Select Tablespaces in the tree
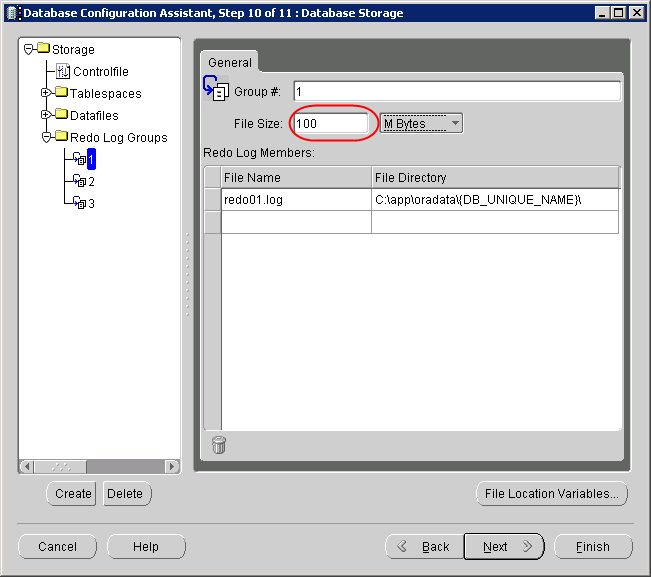 pos(105,93)
